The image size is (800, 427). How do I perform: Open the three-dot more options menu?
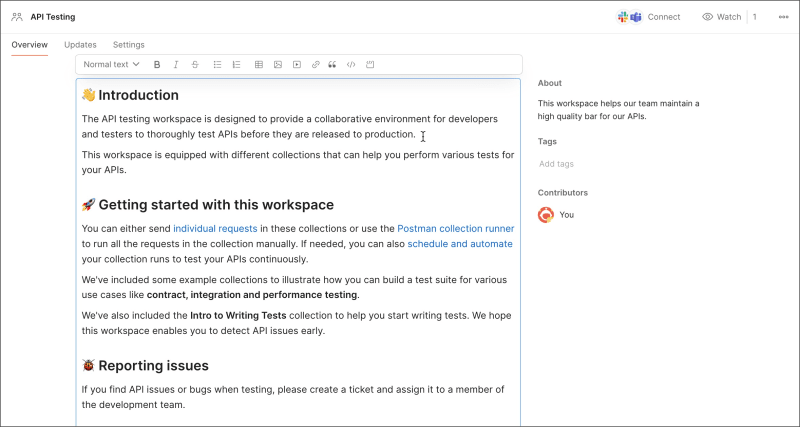coord(782,17)
